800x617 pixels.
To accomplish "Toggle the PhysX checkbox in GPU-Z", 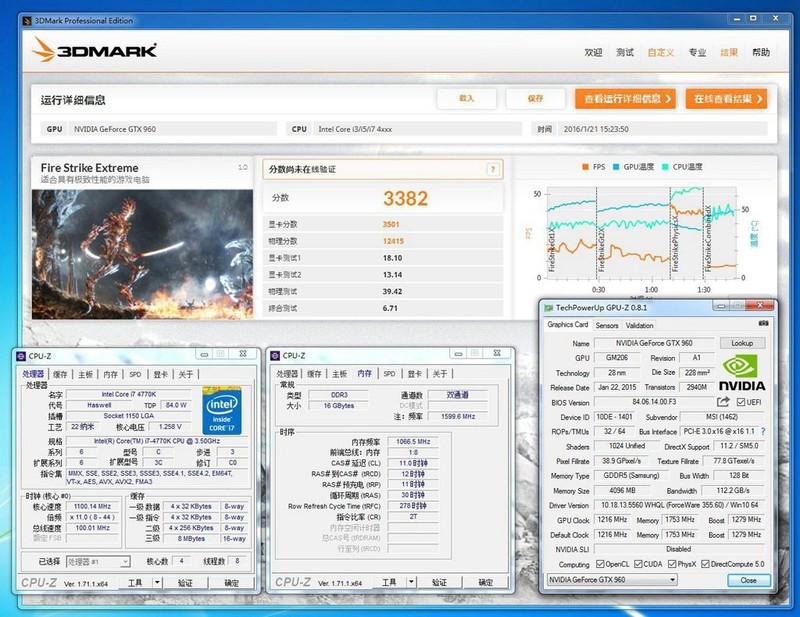I will click(673, 563).
